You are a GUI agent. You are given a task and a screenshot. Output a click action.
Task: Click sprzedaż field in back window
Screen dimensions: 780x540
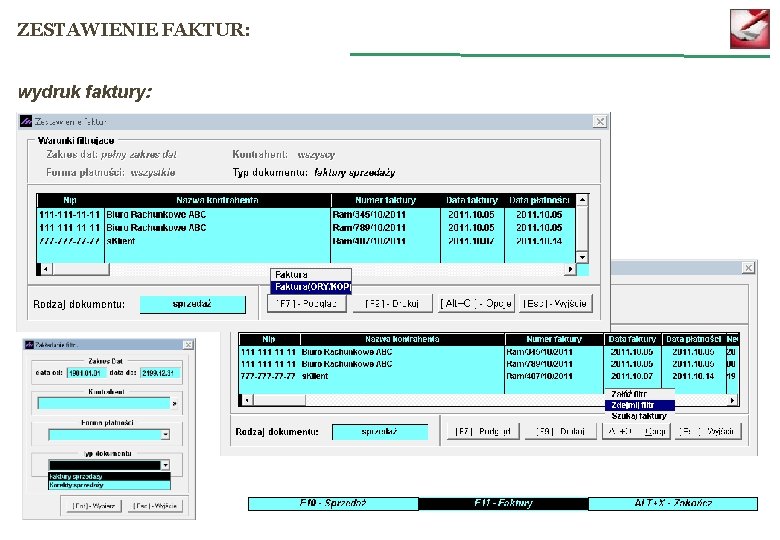point(380,432)
